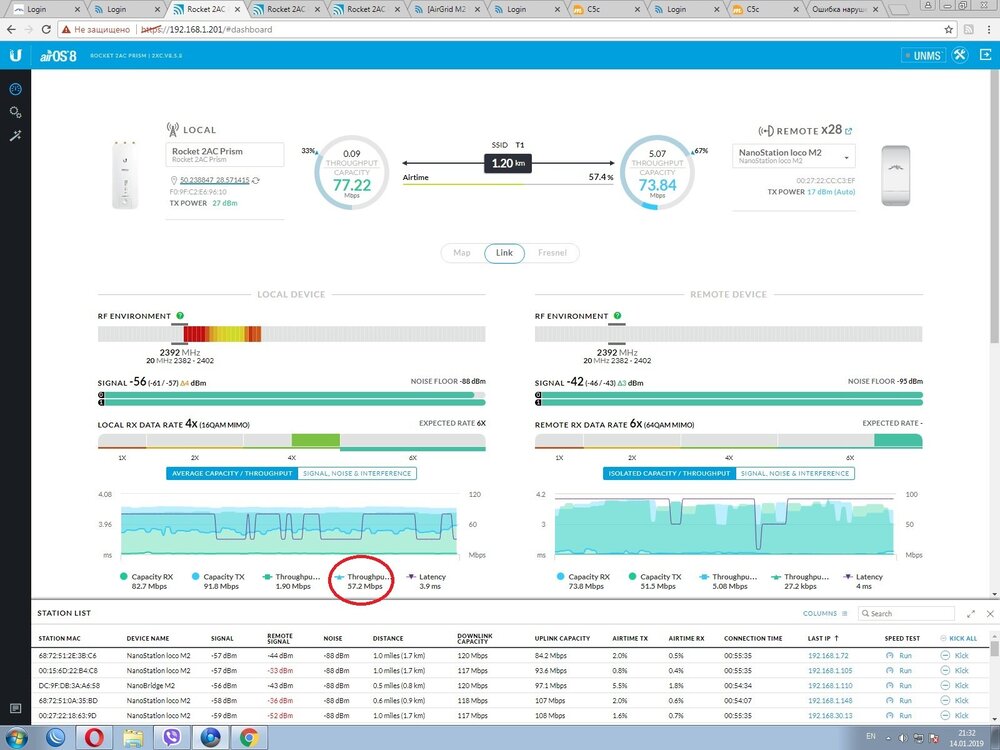Click the logout icon in top bar
The image size is (1000, 750).
point(984,55)
